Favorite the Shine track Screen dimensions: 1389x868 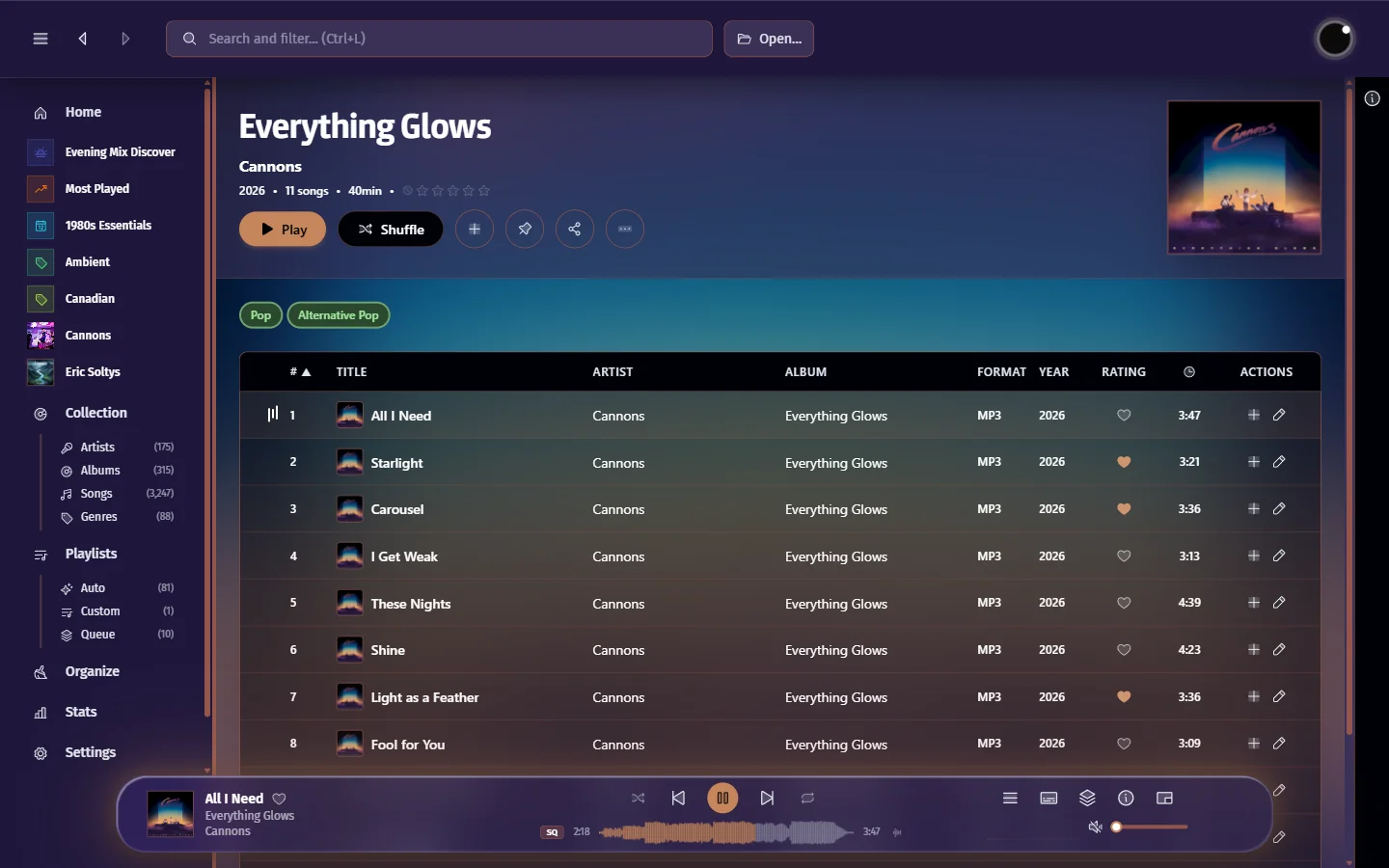[x=1124, y=650]
